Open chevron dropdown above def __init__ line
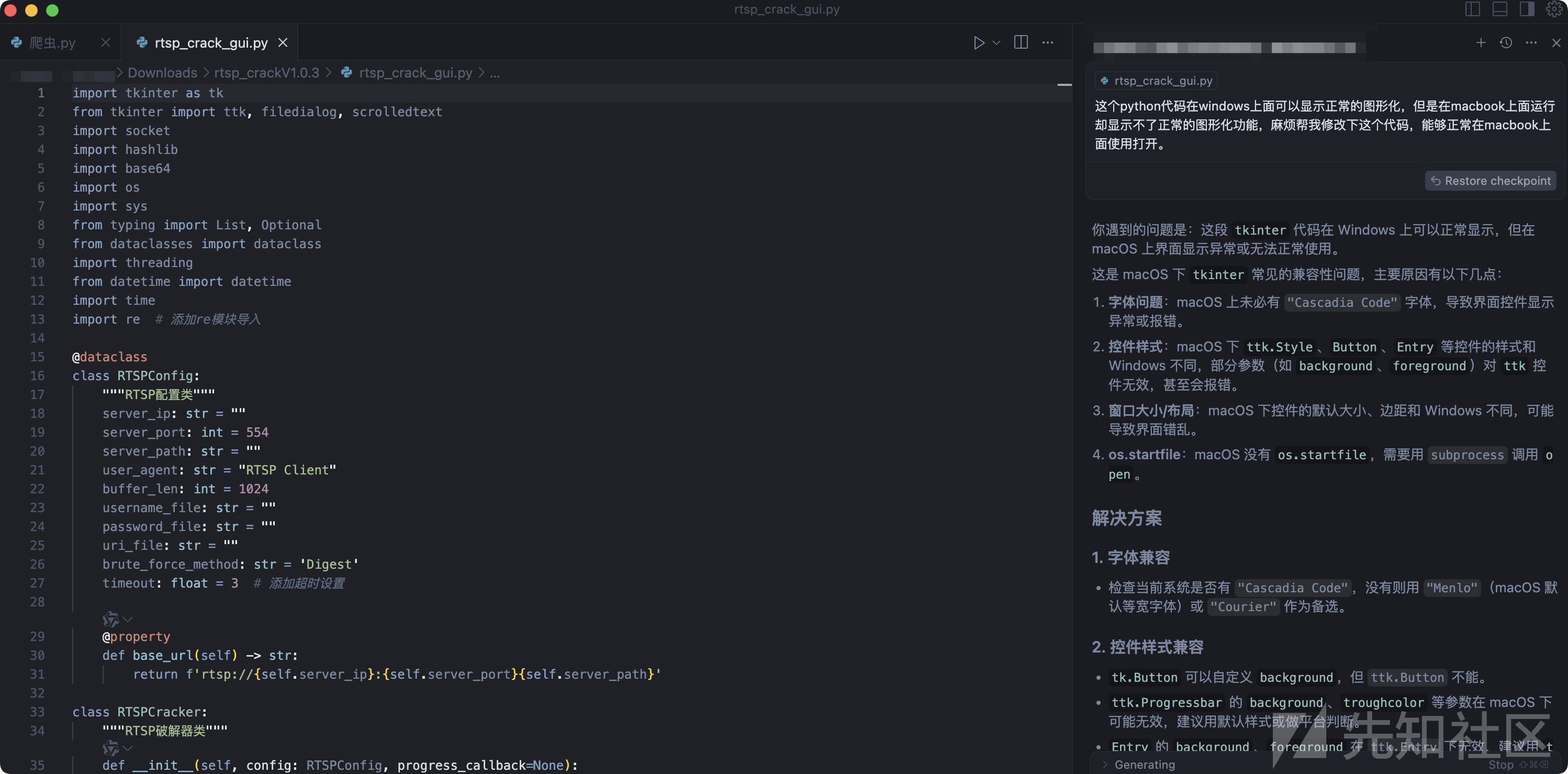This screenshot has height=774, width=1568. (x=128, y=748)
